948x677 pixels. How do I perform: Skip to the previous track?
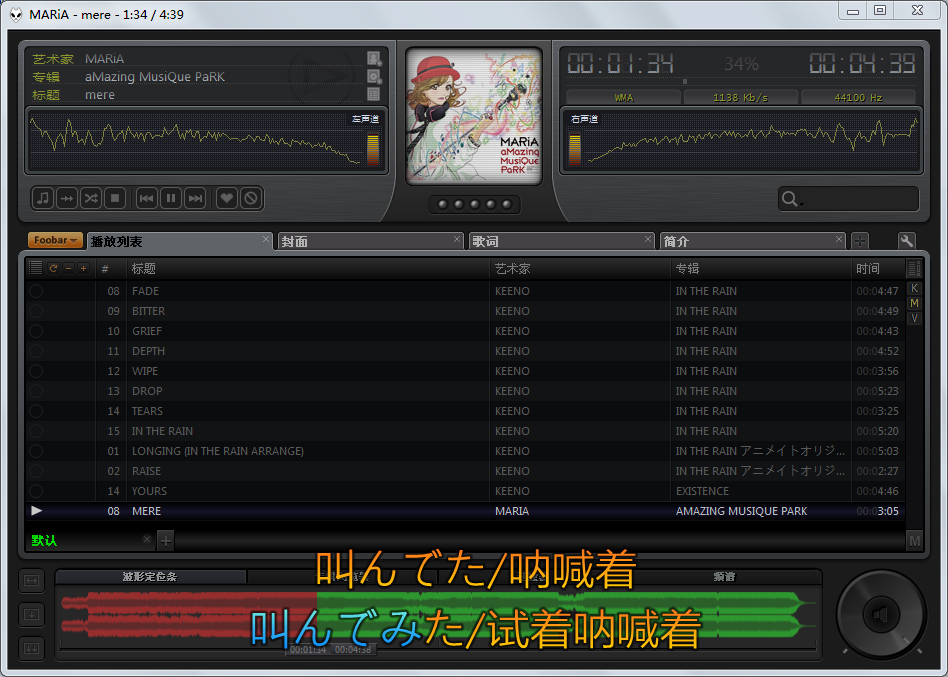[146, 198]
